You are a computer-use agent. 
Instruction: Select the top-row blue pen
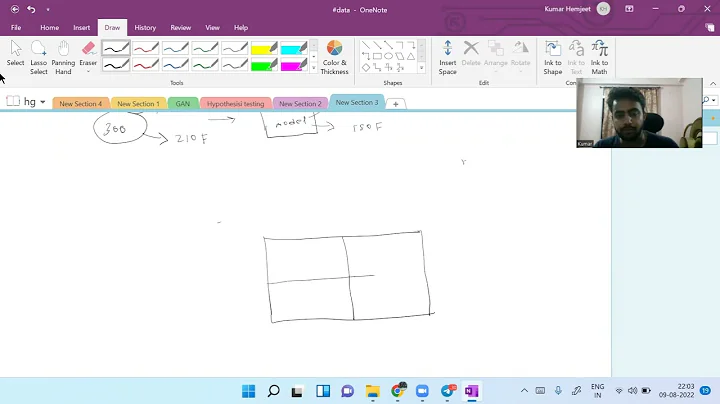click(x=175, y=48)
